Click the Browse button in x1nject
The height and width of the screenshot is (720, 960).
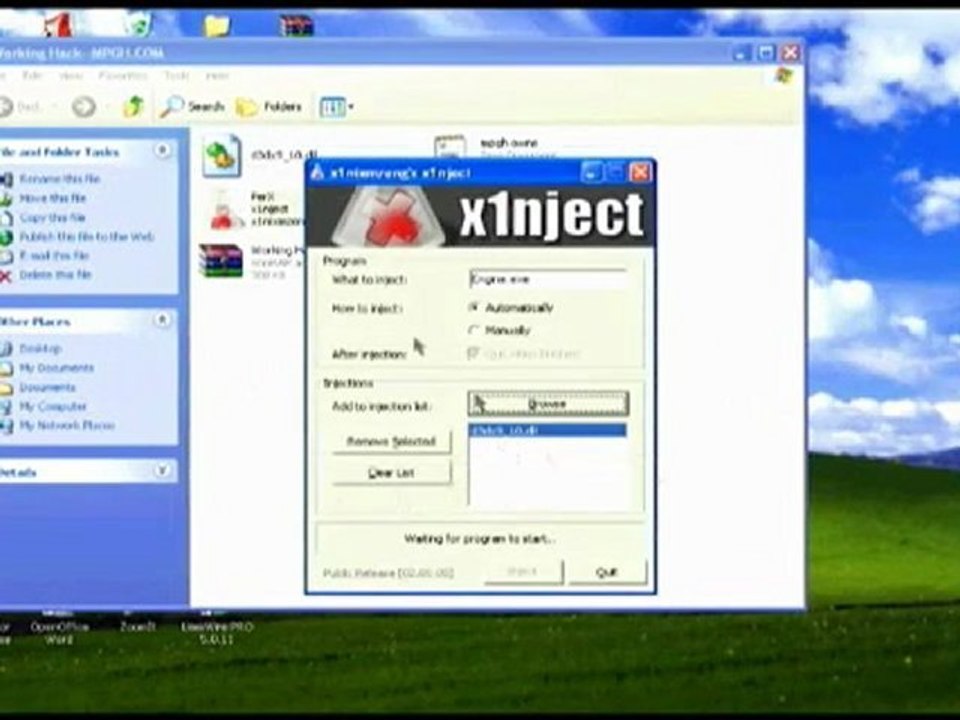click(x=548, y=404)
